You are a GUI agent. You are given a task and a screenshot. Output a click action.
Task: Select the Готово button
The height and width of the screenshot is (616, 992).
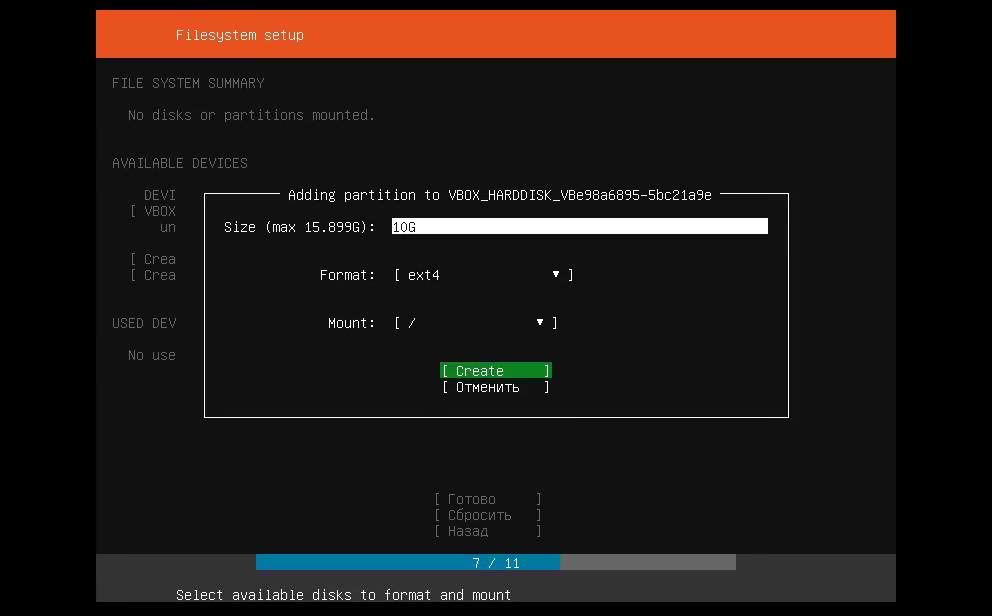487,499
